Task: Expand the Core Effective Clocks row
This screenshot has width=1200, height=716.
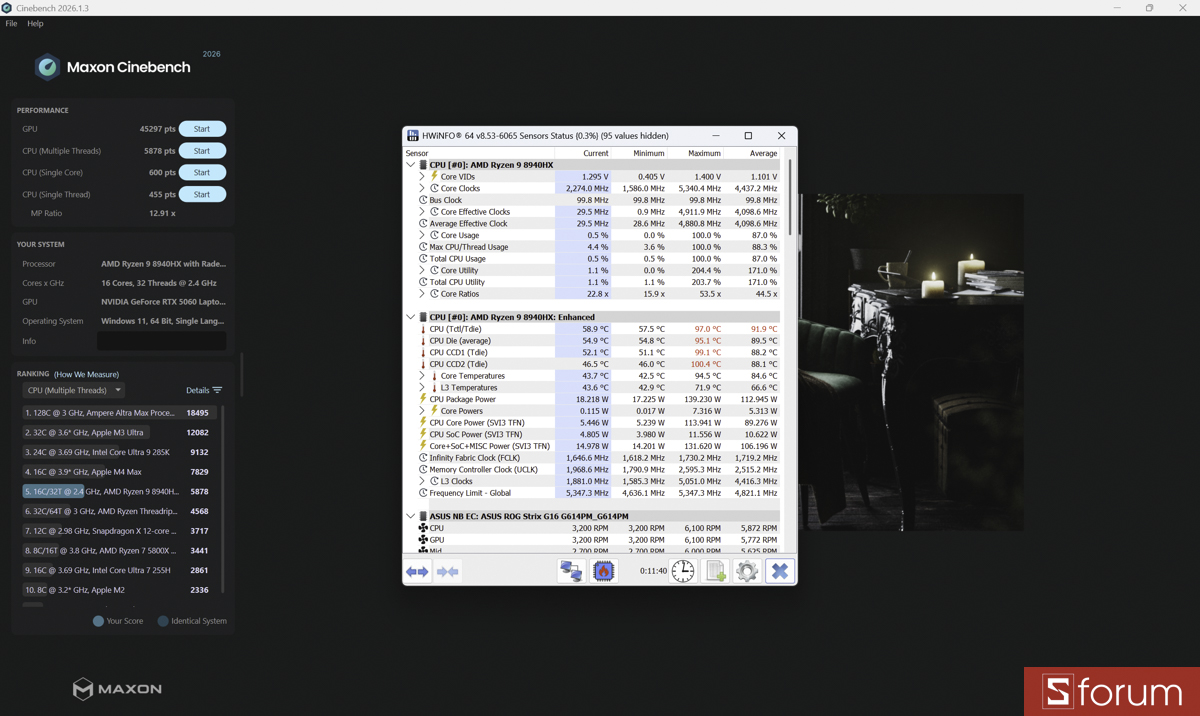Action: tap(422, 212)
